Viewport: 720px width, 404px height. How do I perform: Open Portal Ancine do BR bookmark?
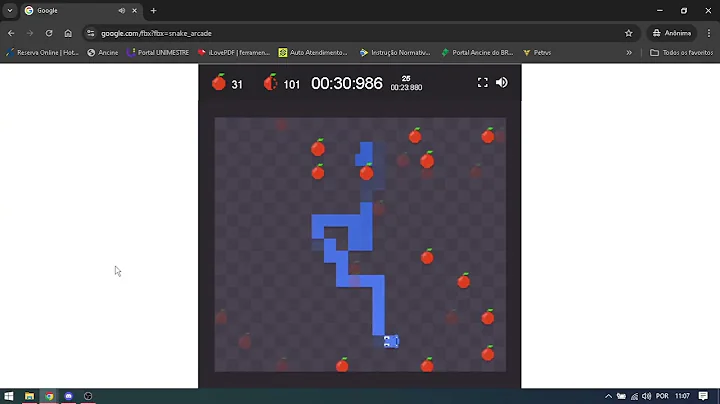click(x=477, y=52)
